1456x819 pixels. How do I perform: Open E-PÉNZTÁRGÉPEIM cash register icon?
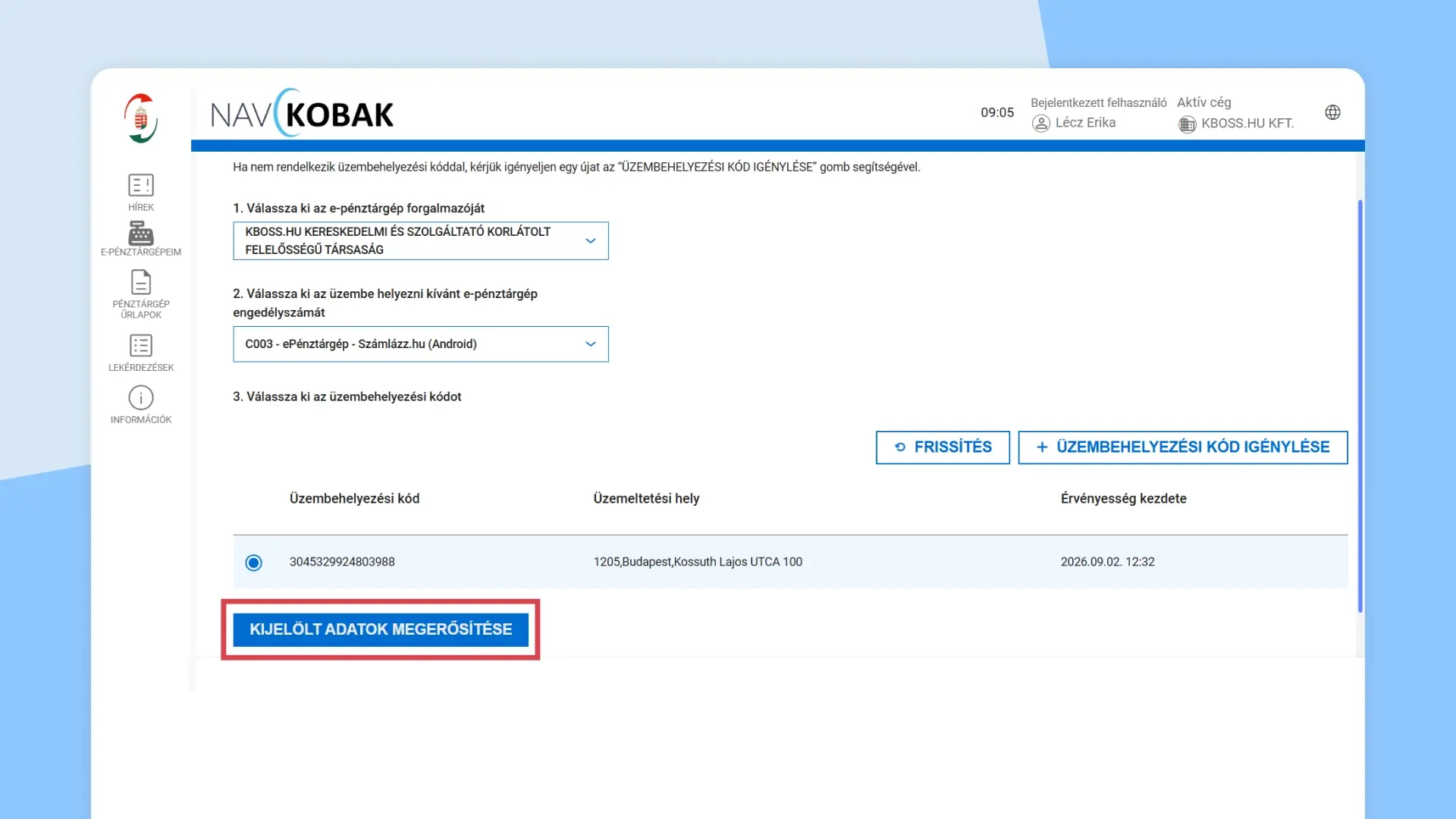coord(141,233)
